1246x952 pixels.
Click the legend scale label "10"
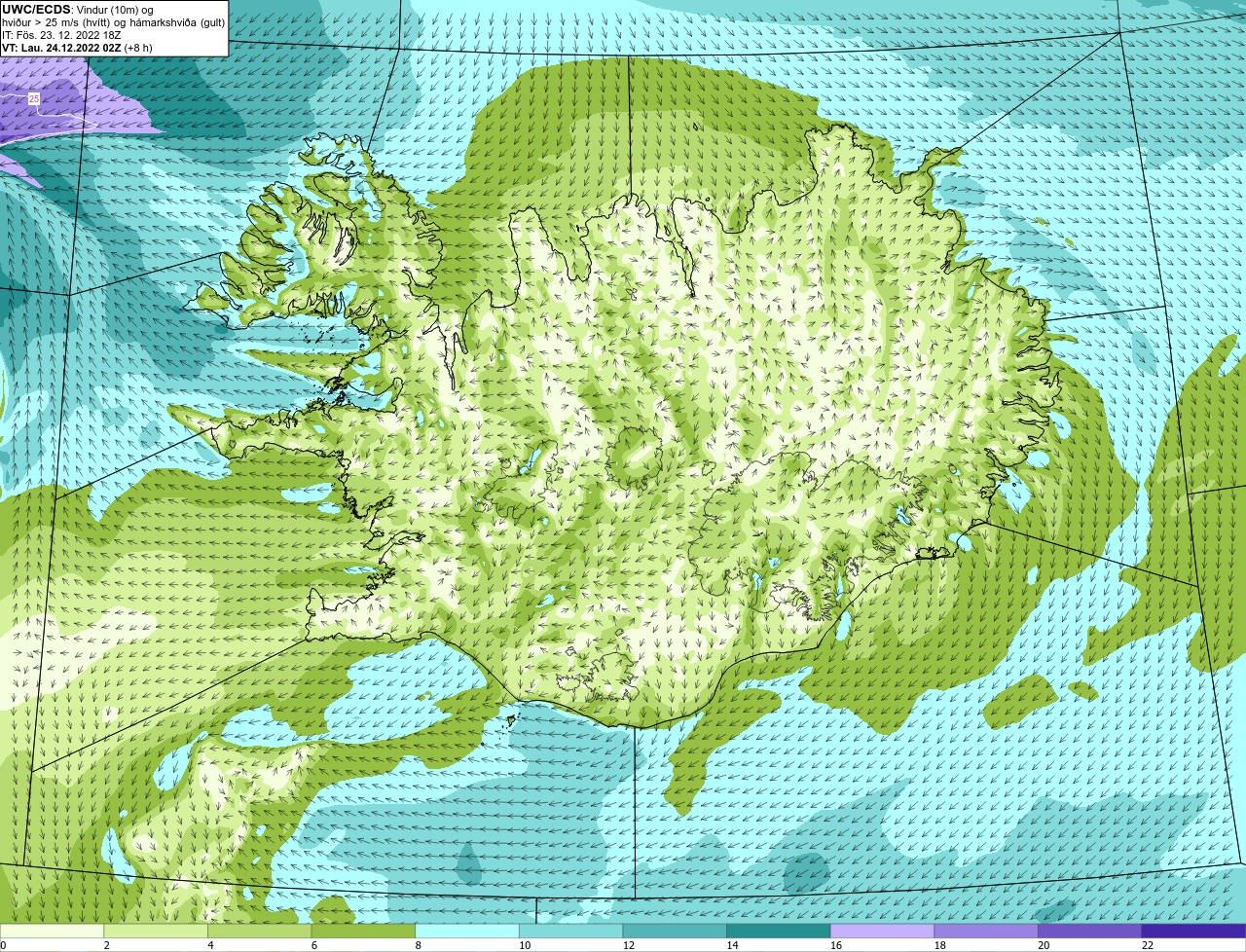525,945
